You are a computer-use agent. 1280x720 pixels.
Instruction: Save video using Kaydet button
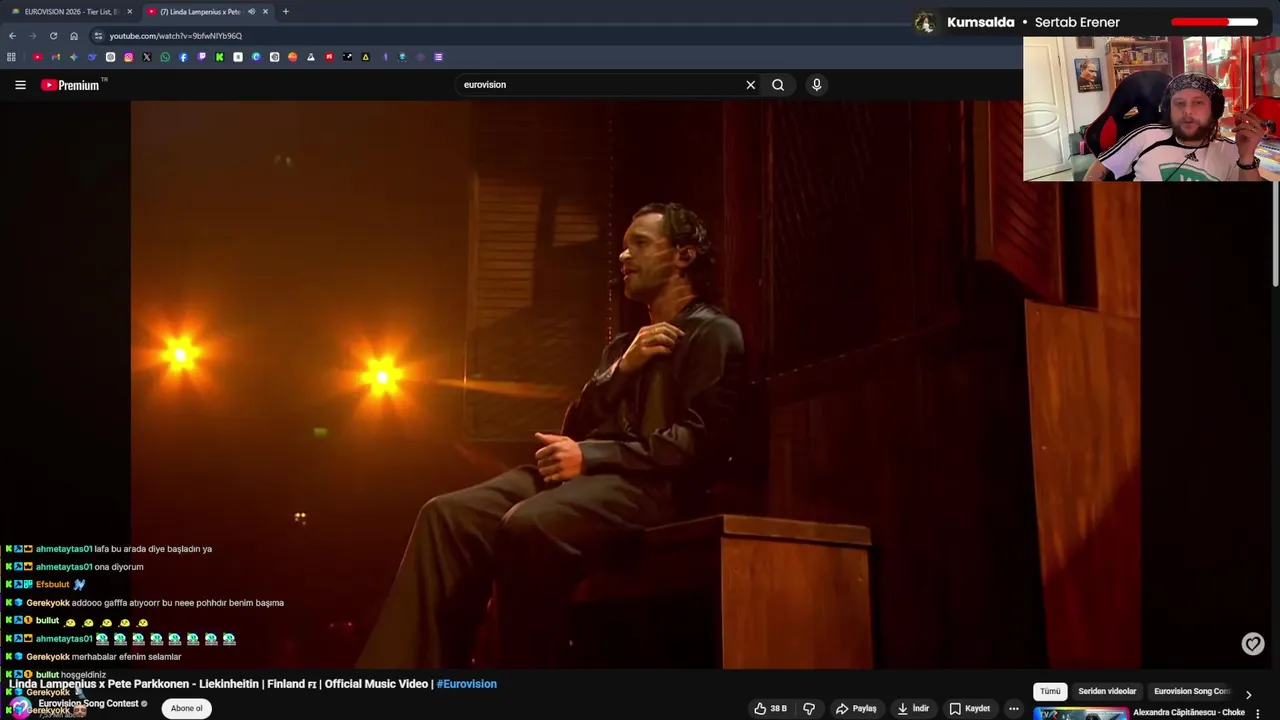[x=969, y=708]
